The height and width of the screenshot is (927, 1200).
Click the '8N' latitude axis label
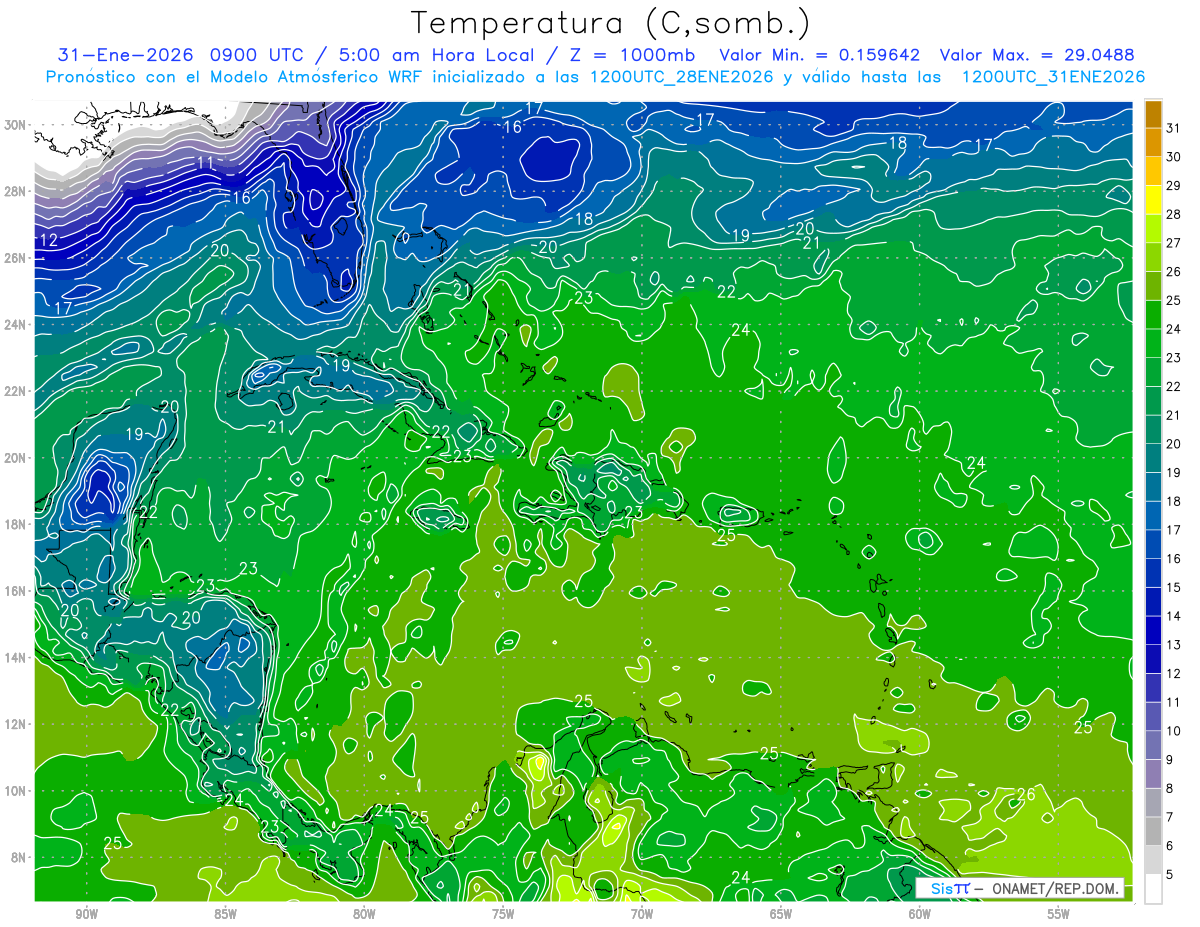(19, 858)
